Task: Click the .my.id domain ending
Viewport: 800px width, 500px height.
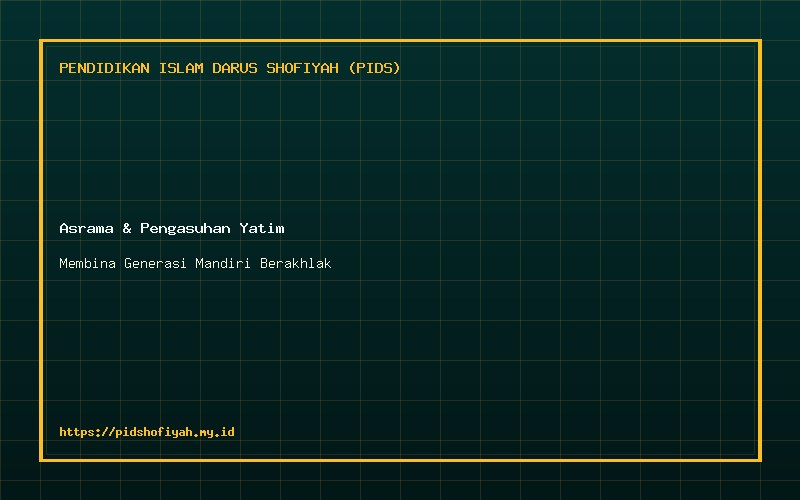Action: 213,433
